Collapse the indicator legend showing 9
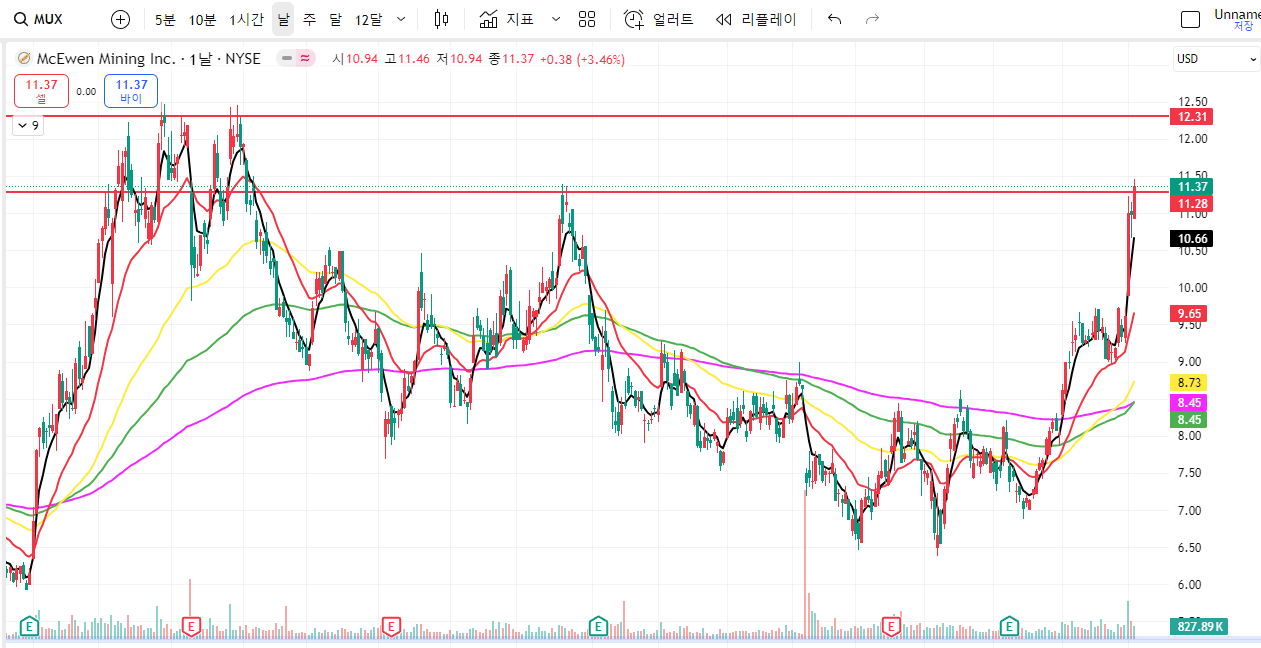 [27, 125]
